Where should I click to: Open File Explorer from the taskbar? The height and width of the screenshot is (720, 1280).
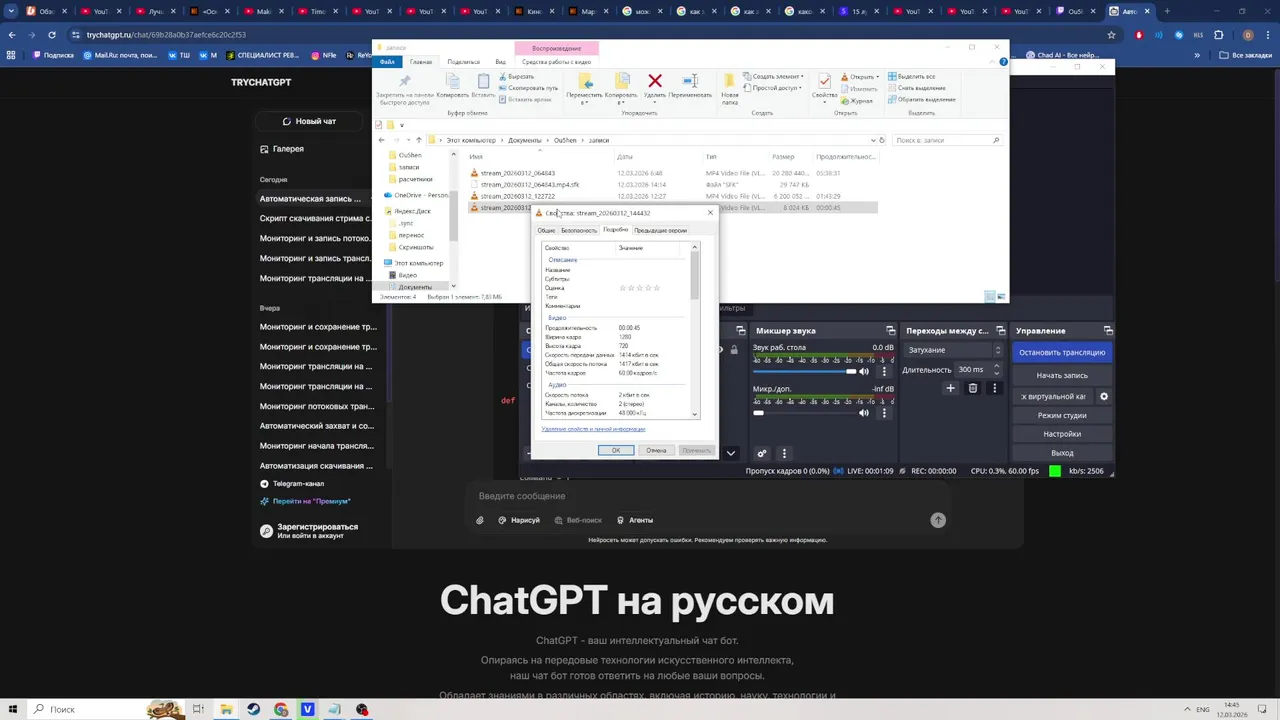point(226,709)
